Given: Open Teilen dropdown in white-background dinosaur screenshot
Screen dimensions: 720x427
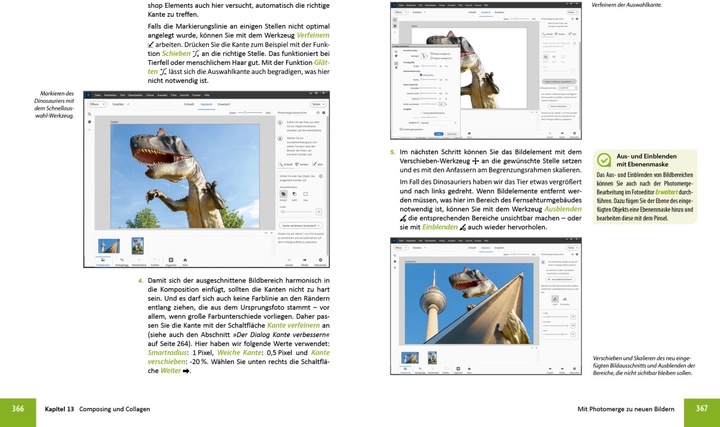Looking at the screenshot, I should pos(571,12).
